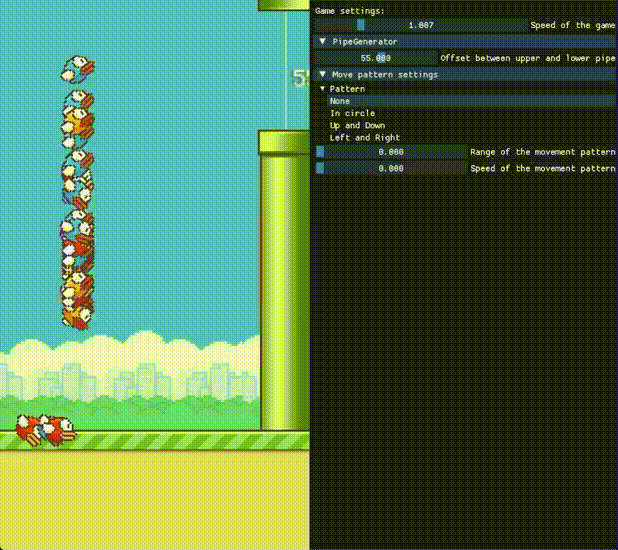Click the 'Offset between upper and lower pipe' label
Screen dimensions: 618x550
[x=528, y=58]
